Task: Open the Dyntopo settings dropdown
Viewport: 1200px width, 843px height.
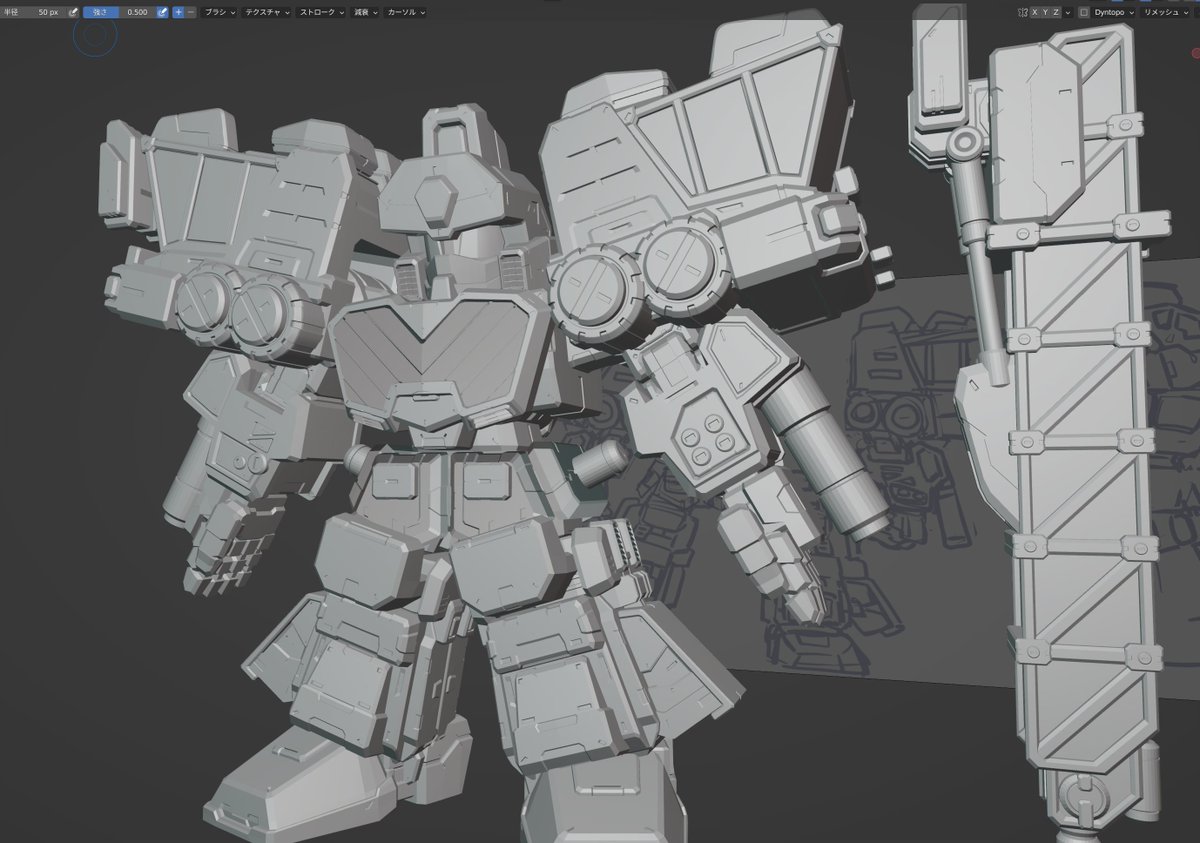Action: (1114, 12)
